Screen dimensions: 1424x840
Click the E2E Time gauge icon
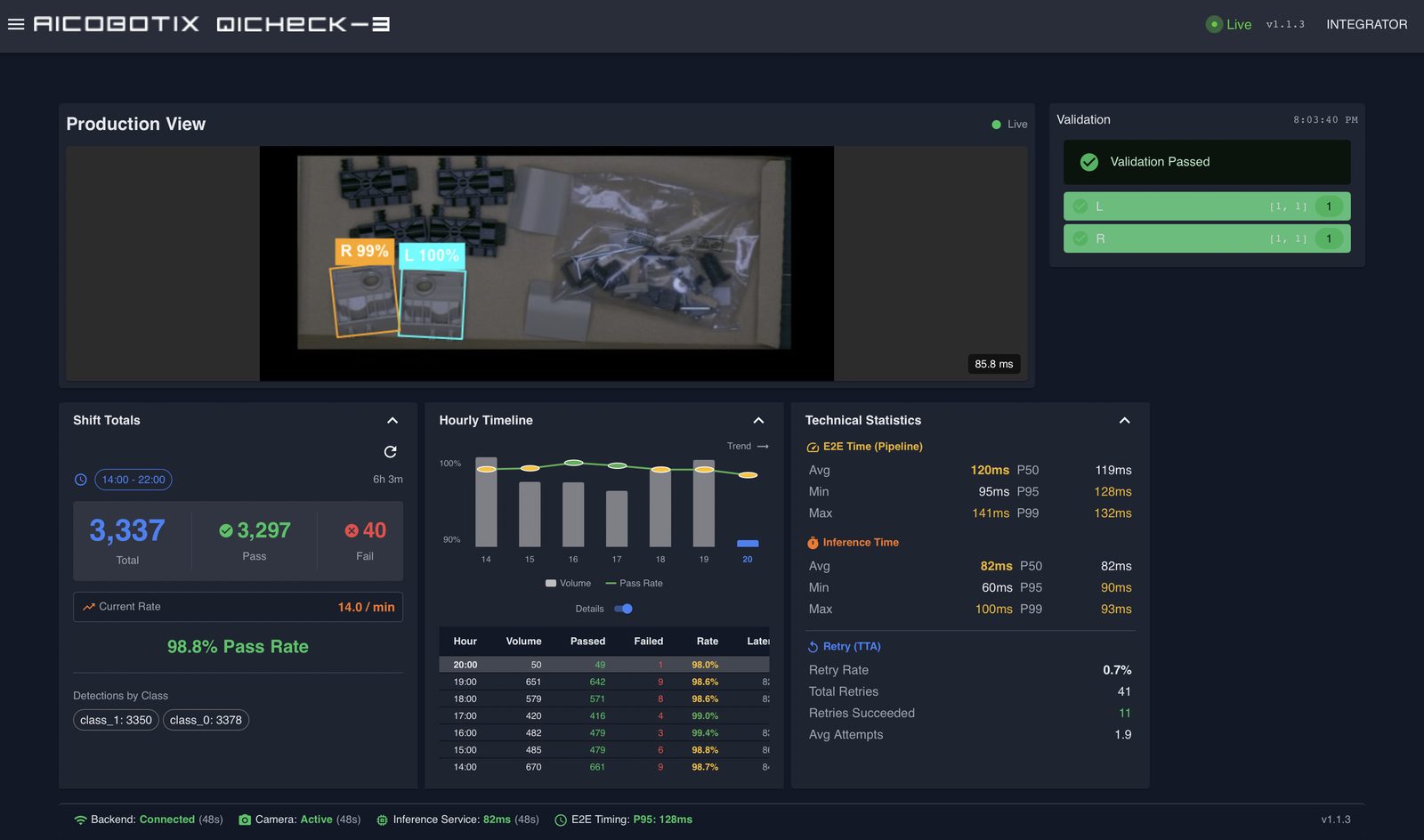click(813, 448)
